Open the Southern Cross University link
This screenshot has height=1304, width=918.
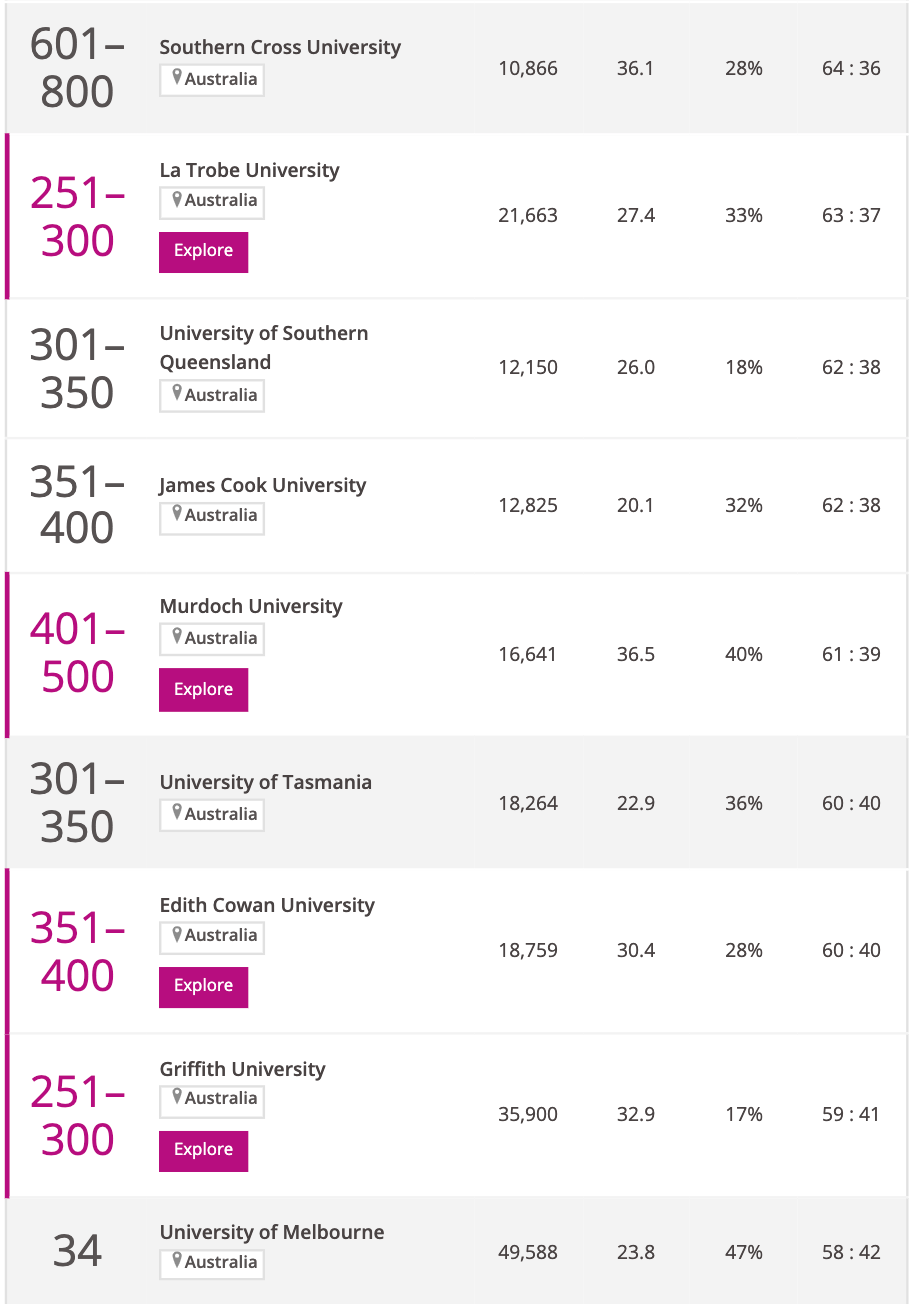pos(280,47)
